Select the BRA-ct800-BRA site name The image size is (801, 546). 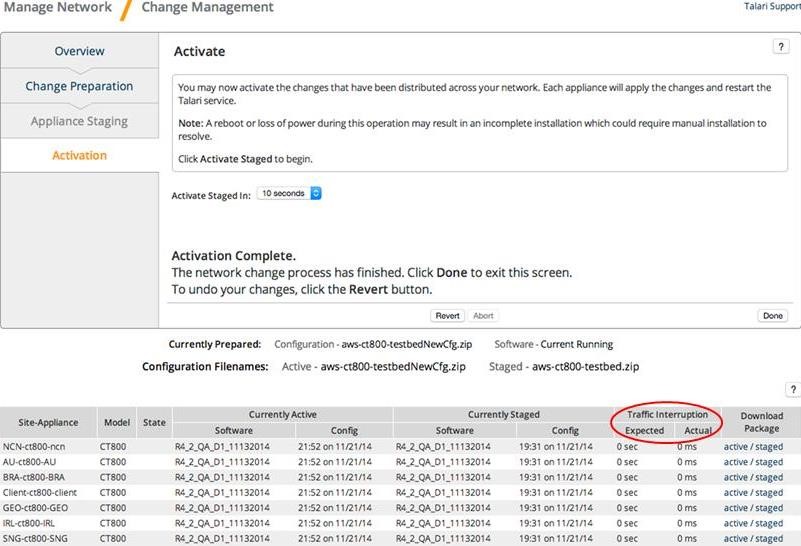[32, 477]
